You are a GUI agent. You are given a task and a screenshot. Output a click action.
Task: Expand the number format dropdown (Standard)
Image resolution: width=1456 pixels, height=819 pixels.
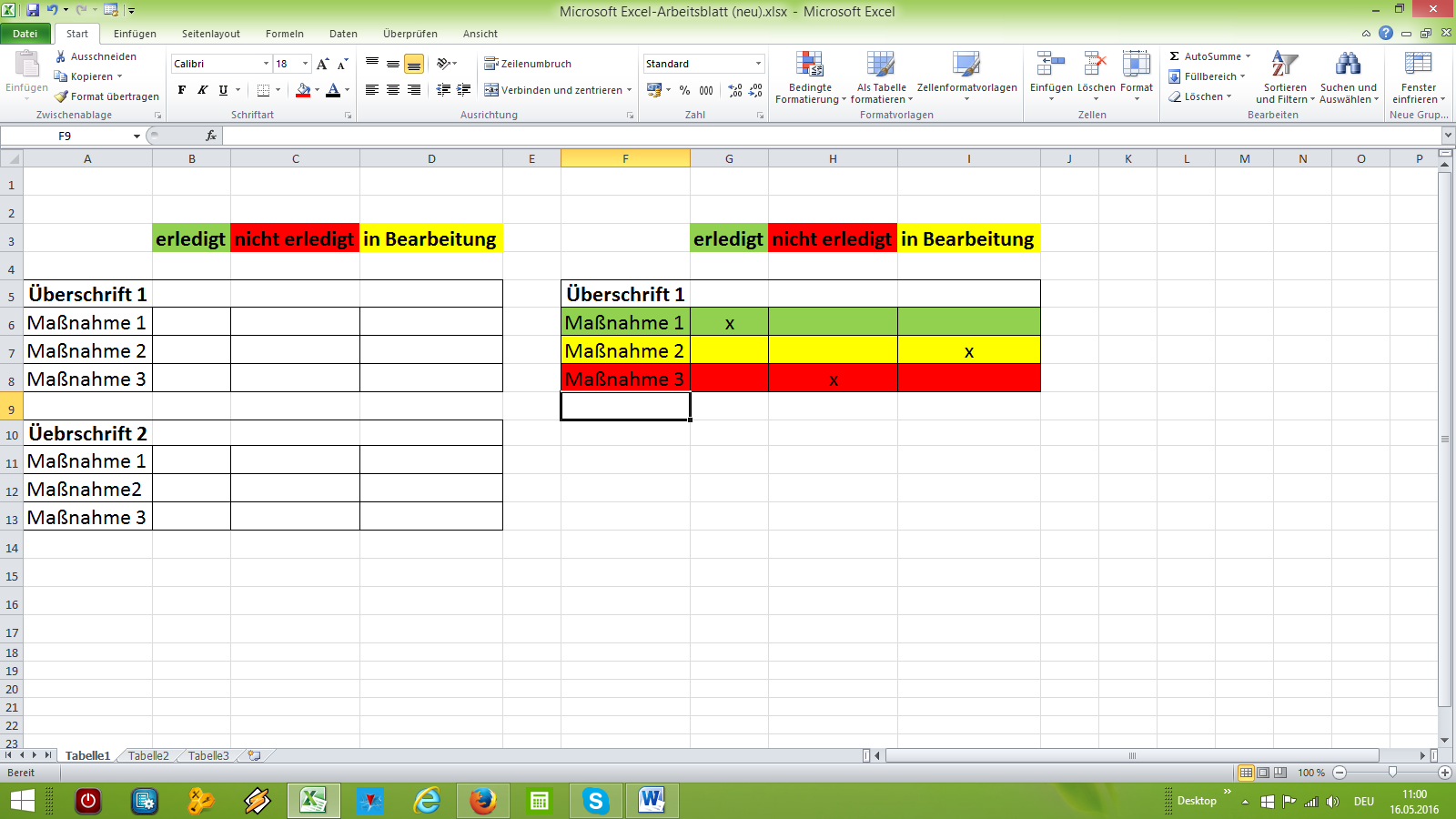(x=758, y=64)
